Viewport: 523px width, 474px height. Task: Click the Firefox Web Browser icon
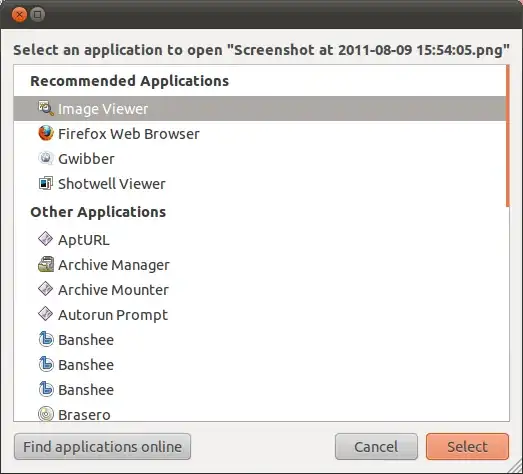click(46, 133)
